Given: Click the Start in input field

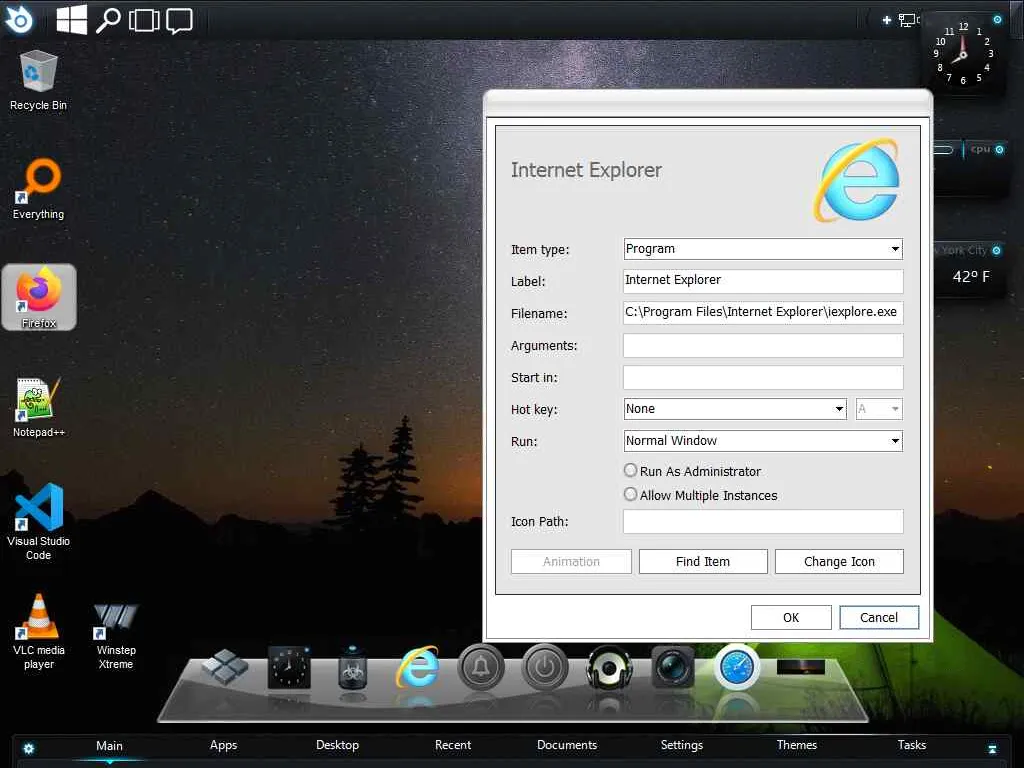Looking at the screenshot, I should (x=763, y=377).
